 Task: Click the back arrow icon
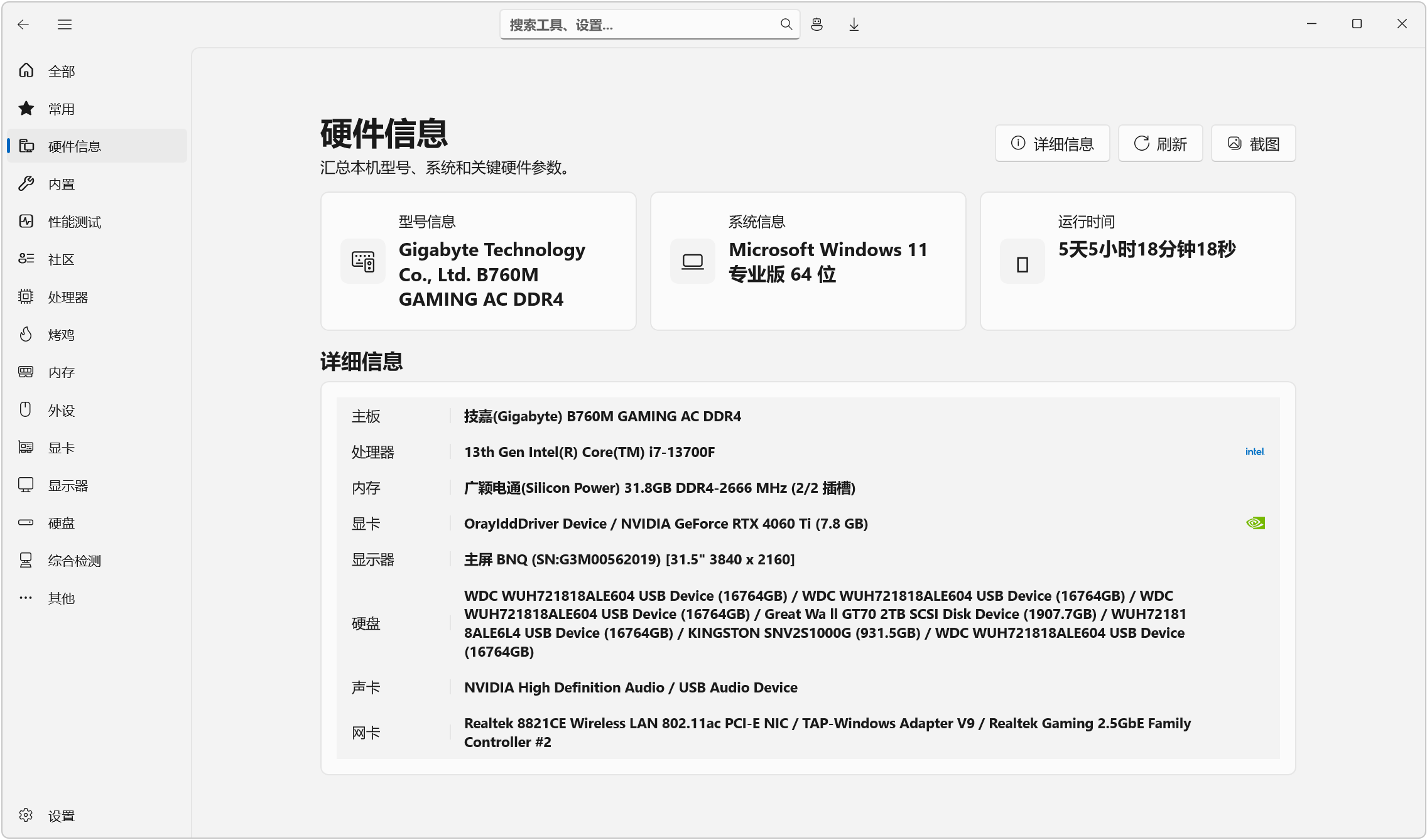[x=23, y=24]
